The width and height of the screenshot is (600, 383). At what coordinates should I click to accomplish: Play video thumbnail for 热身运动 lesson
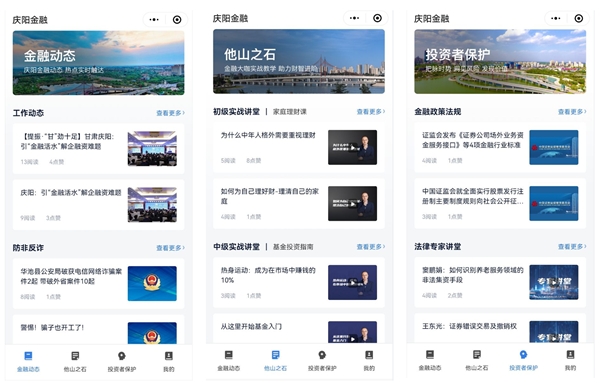point(352,282)
